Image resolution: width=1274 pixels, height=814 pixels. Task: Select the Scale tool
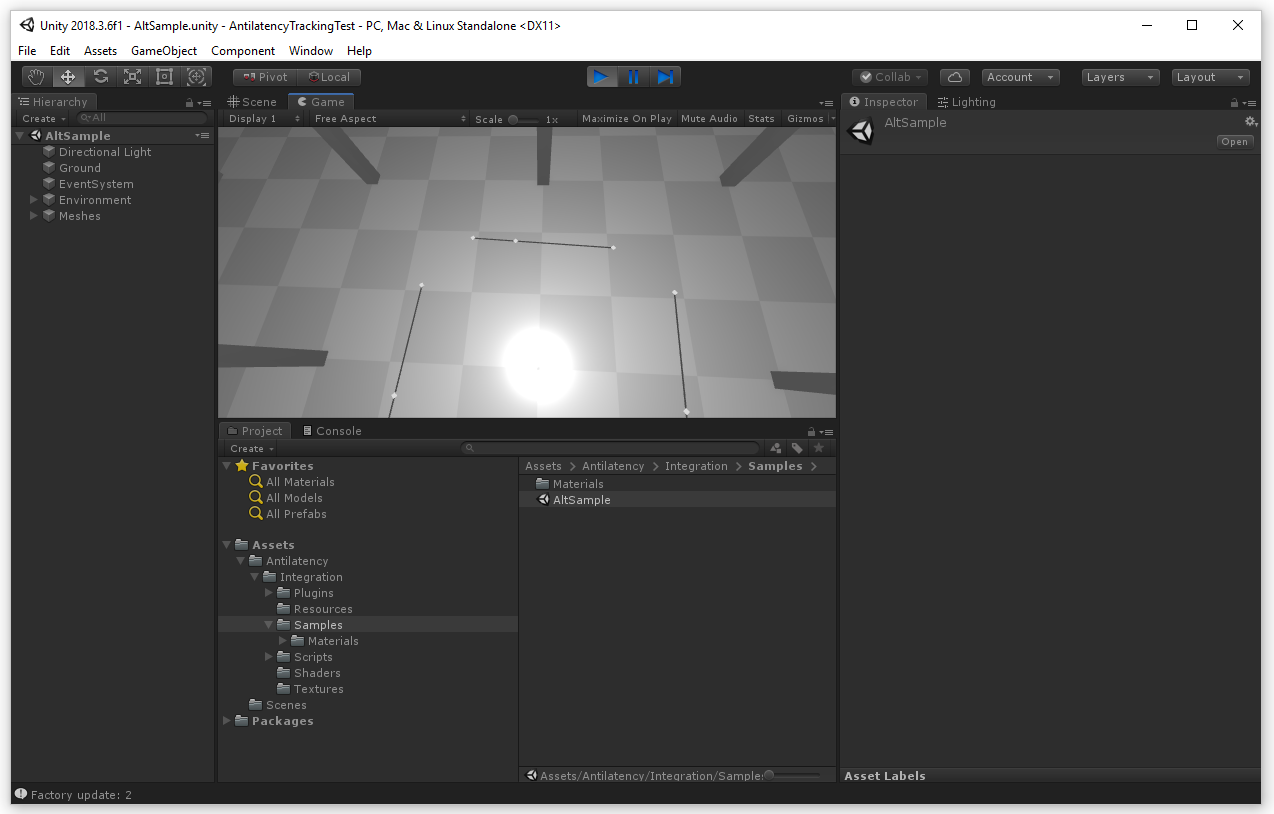point(132,77)
